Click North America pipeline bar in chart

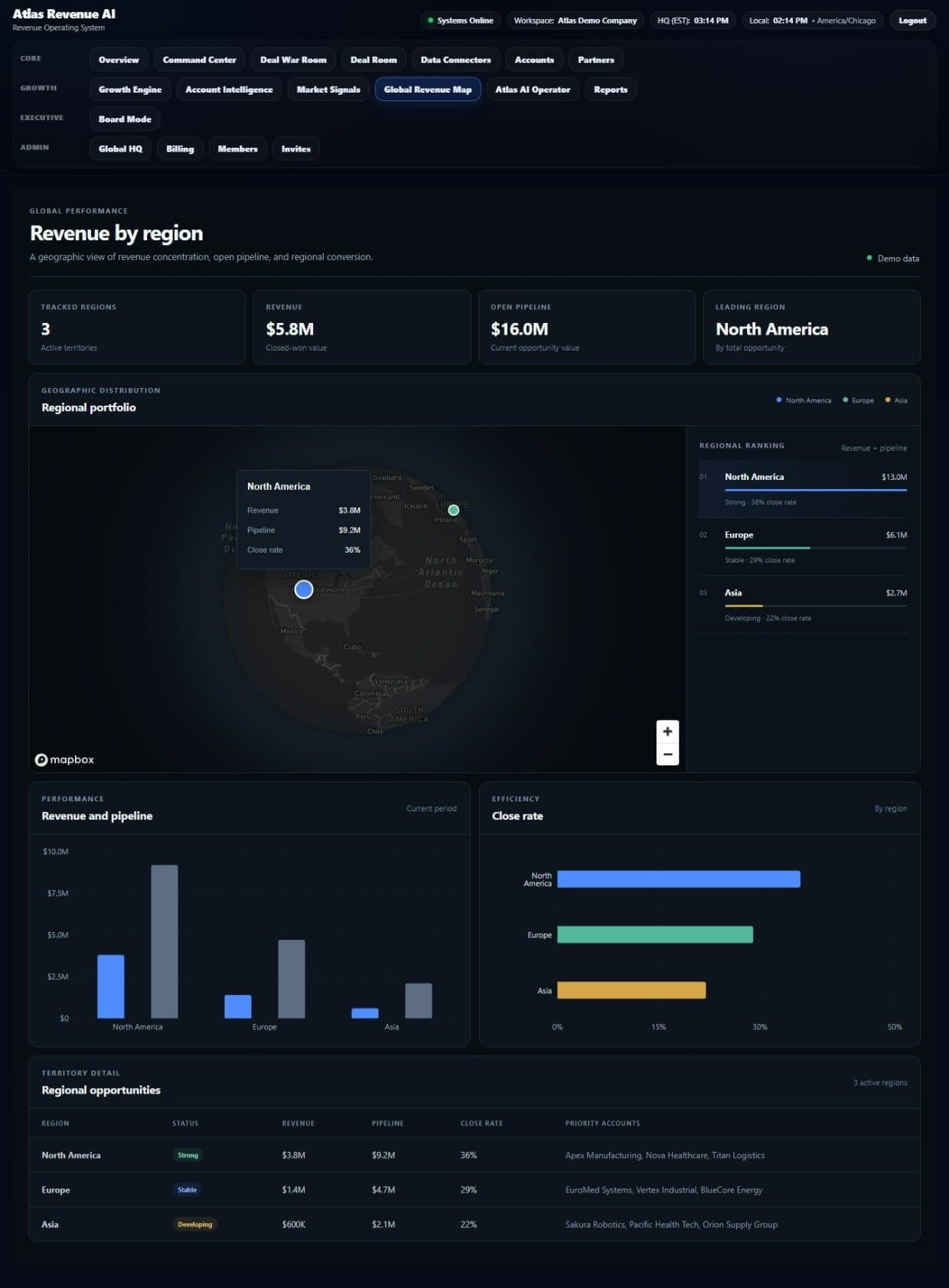coord(165,941)
